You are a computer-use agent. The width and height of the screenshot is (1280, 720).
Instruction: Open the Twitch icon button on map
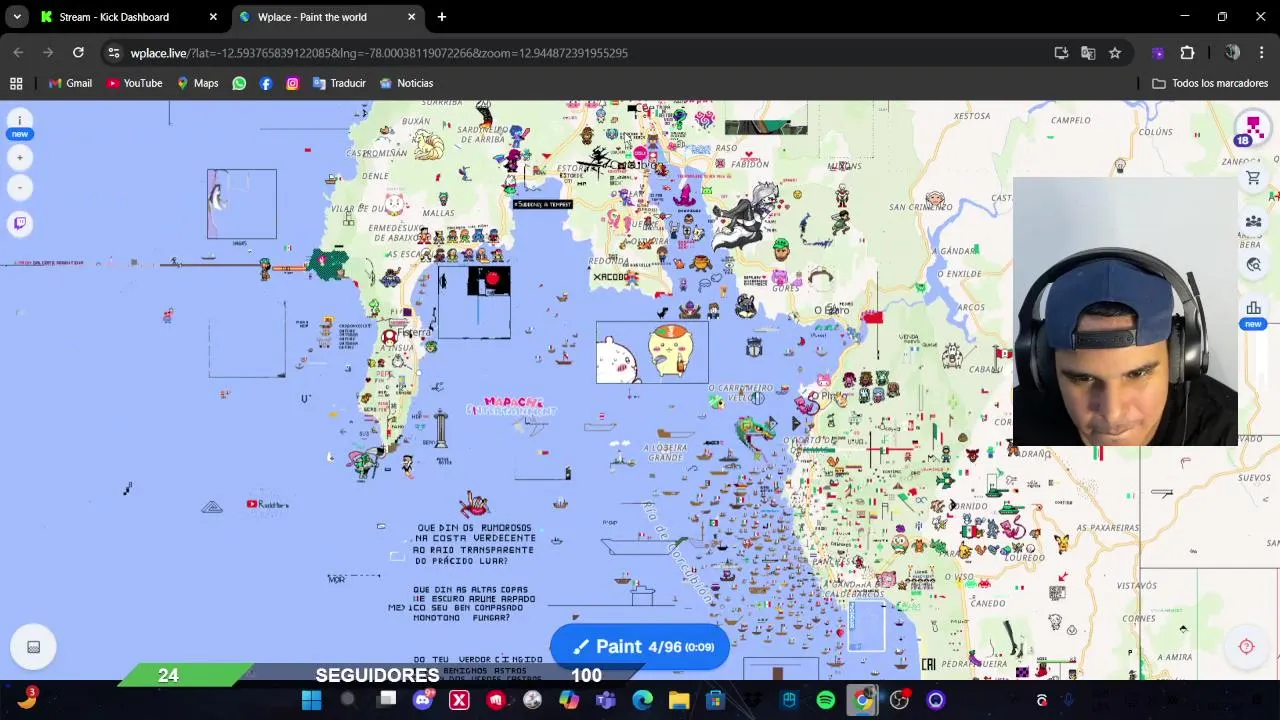20,223
